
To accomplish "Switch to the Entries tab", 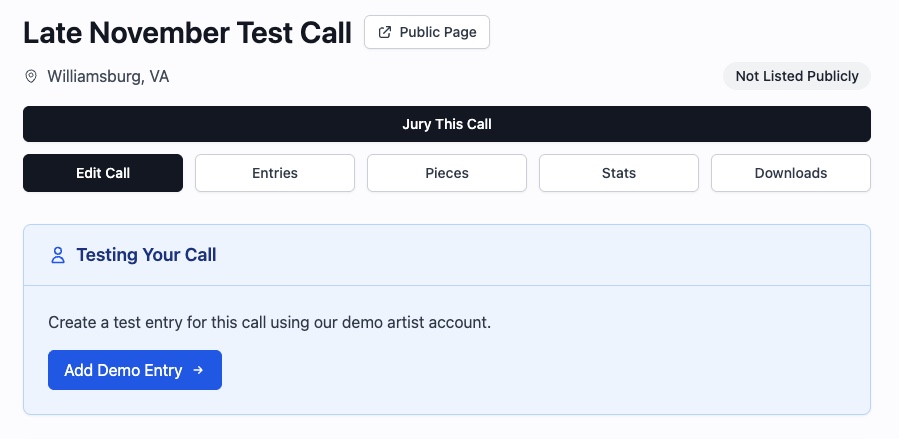I will click(275, 173).
